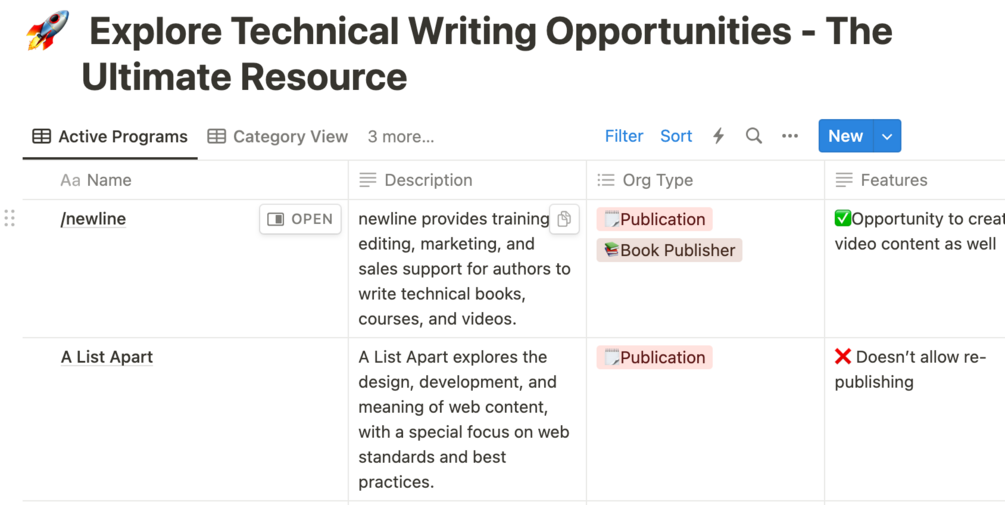The image size is (1005, 505).
Task: Switch to the Active Programs tab
Action: click(110, 137)
